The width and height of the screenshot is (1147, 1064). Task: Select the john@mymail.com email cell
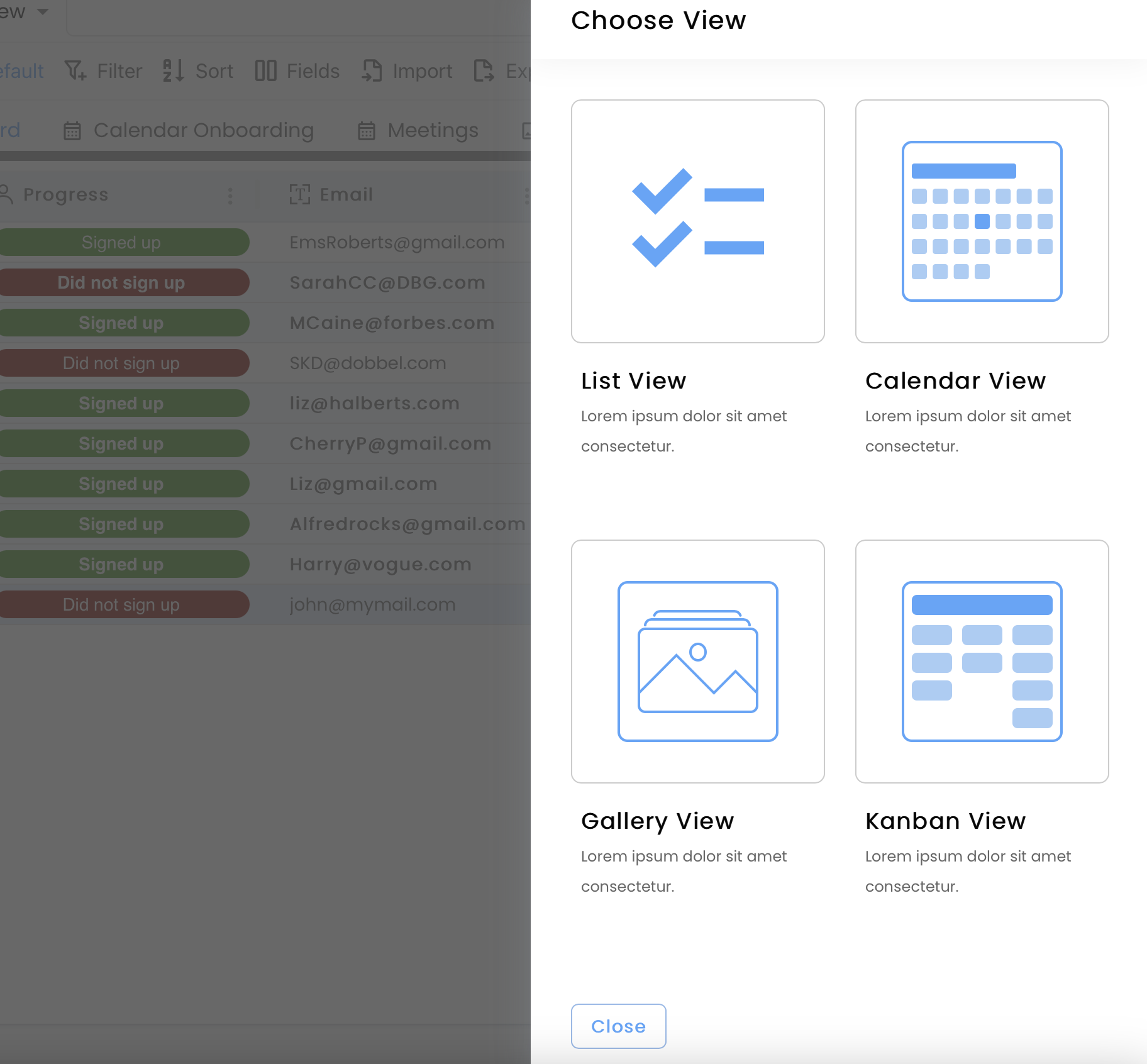[372, 604]
